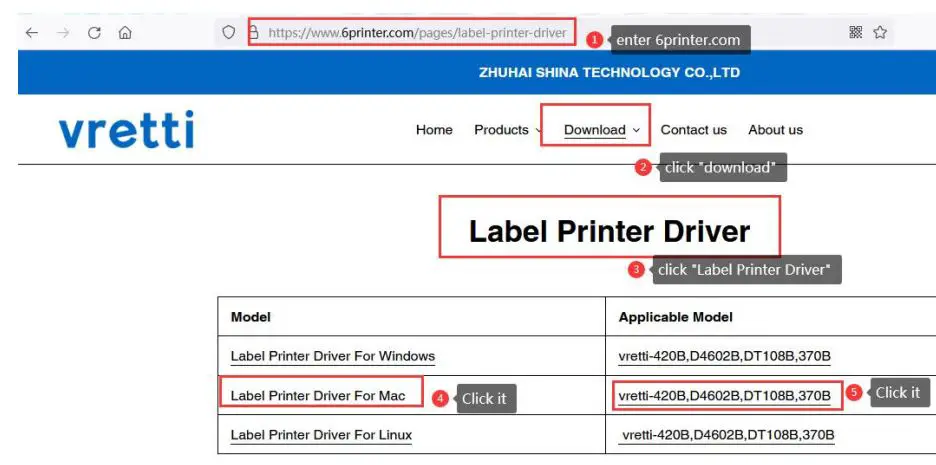Viewport: 936px width, 465px height.
Task: Open Label Printer Driver For Linux link
Action: pos(321,435)
